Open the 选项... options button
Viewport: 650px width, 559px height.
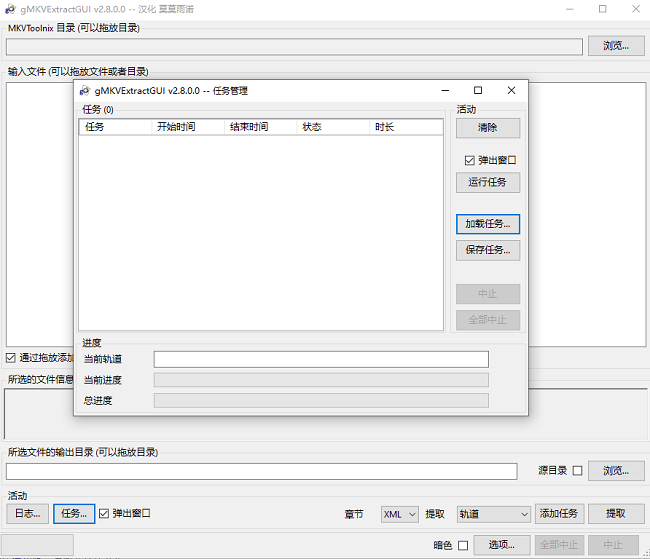pos(502,545)
